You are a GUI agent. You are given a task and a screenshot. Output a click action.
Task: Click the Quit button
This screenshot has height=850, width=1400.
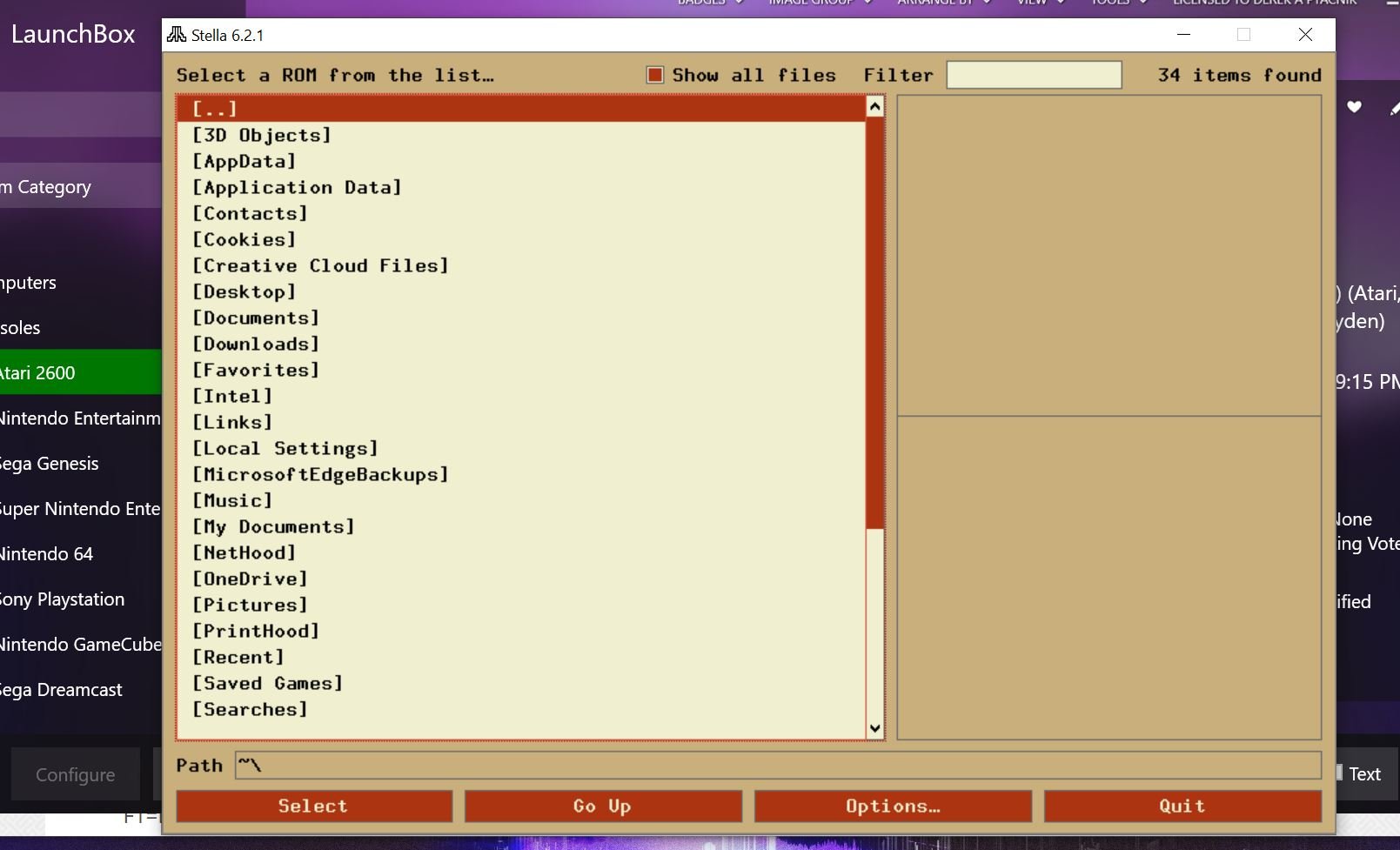[x=1182, y=806]
